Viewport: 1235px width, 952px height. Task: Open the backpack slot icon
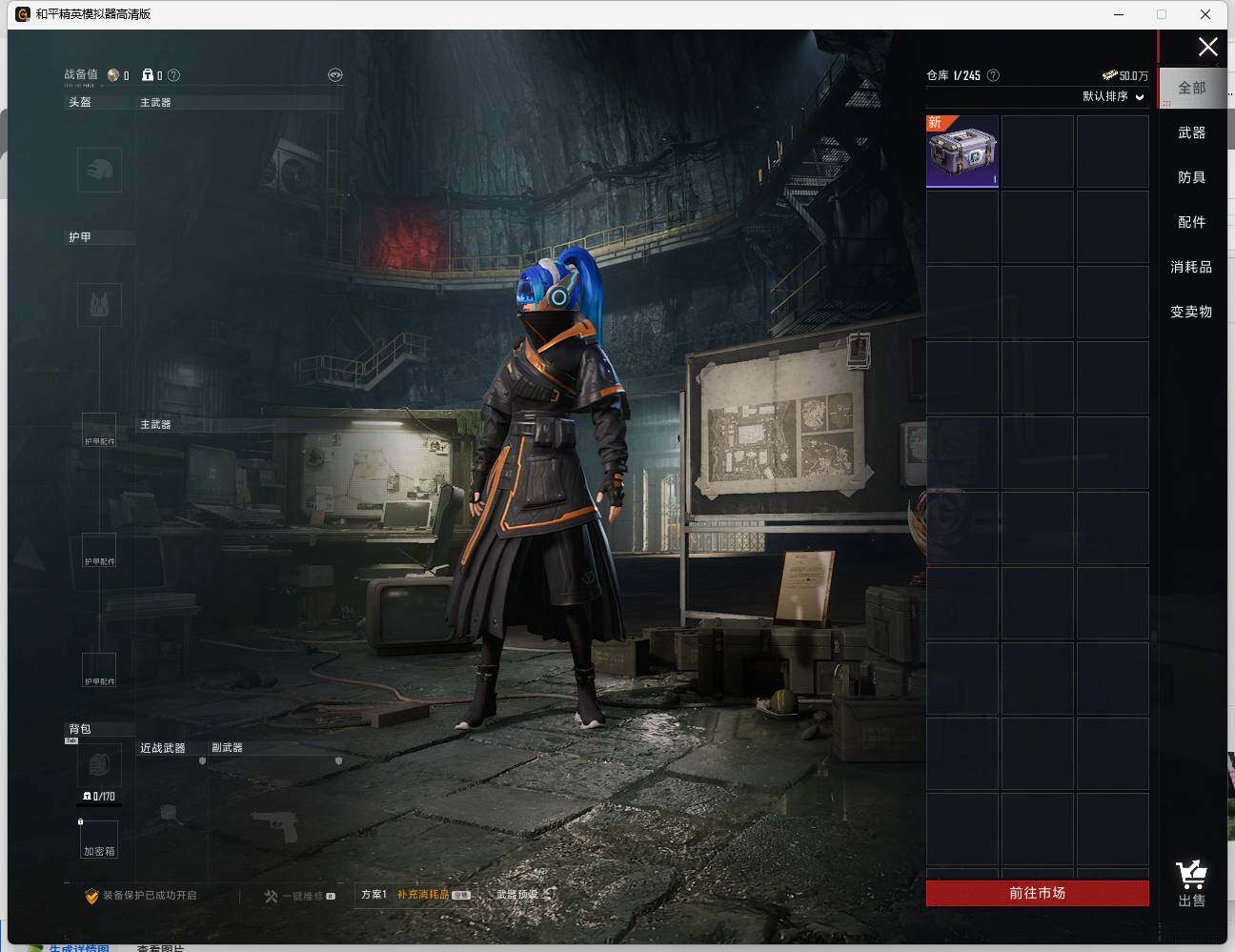99,765
